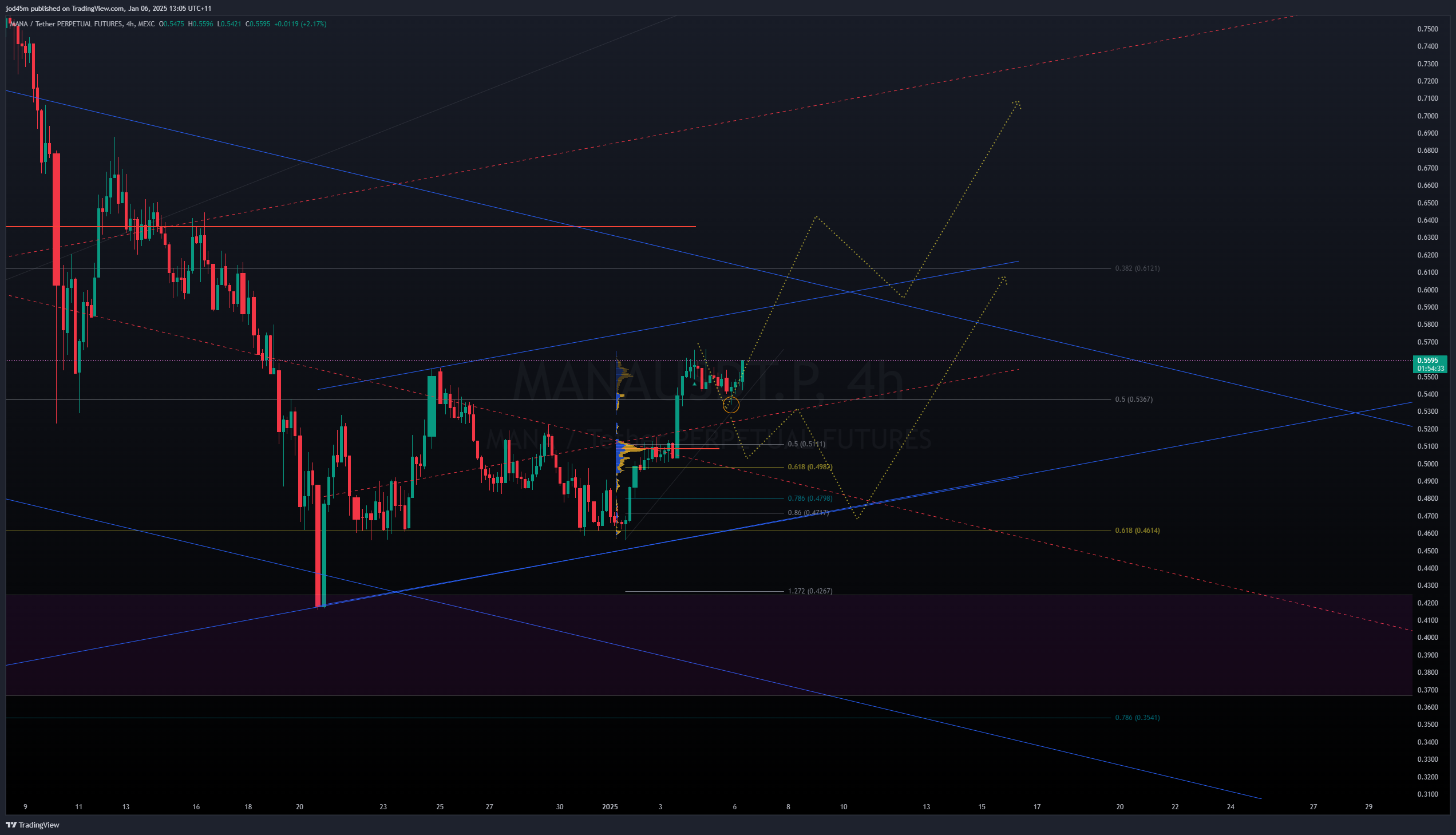The image size is (1456, 835).
Task: Click the 0.5000 price axis label
Action: click(1427, 464)
